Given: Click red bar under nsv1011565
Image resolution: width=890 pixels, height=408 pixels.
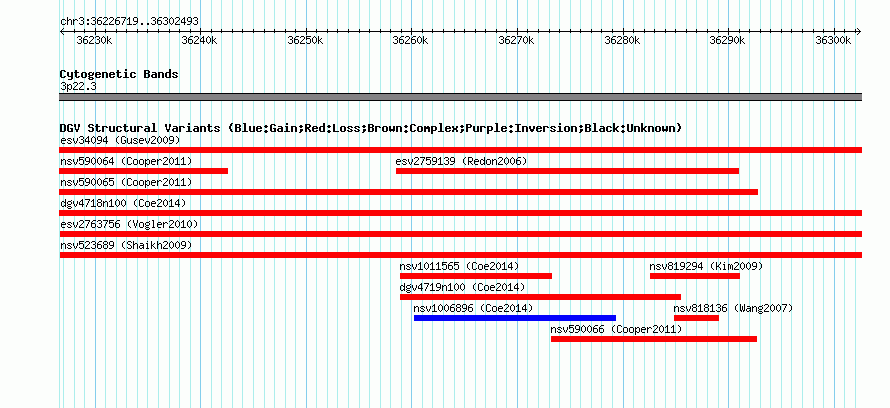Looking at the screenshot, I should point(476,276).
